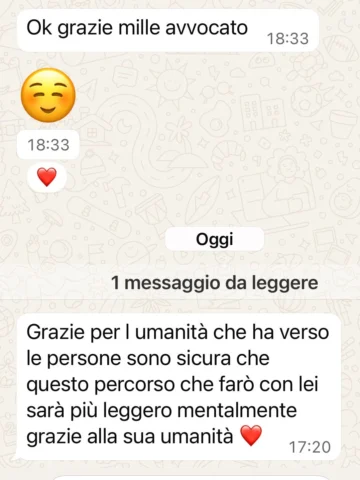Tap the partially visible bubble at the bottom edge

[x=192, y=477]
